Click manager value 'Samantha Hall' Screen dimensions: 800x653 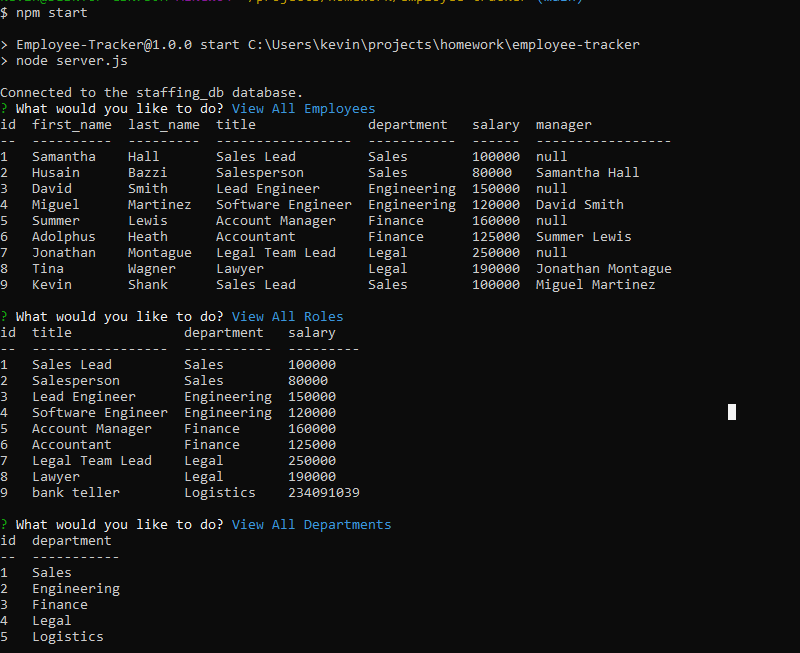(x=587, y=173)
